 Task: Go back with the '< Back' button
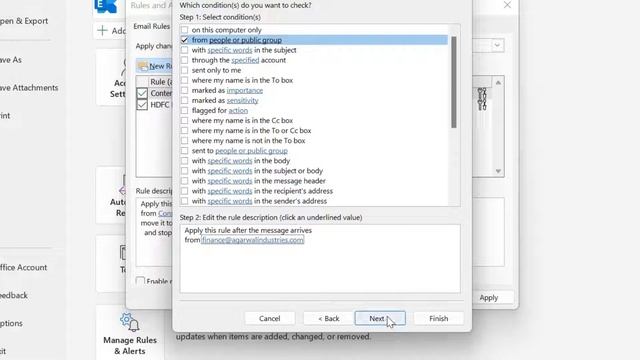click(329, 318)
